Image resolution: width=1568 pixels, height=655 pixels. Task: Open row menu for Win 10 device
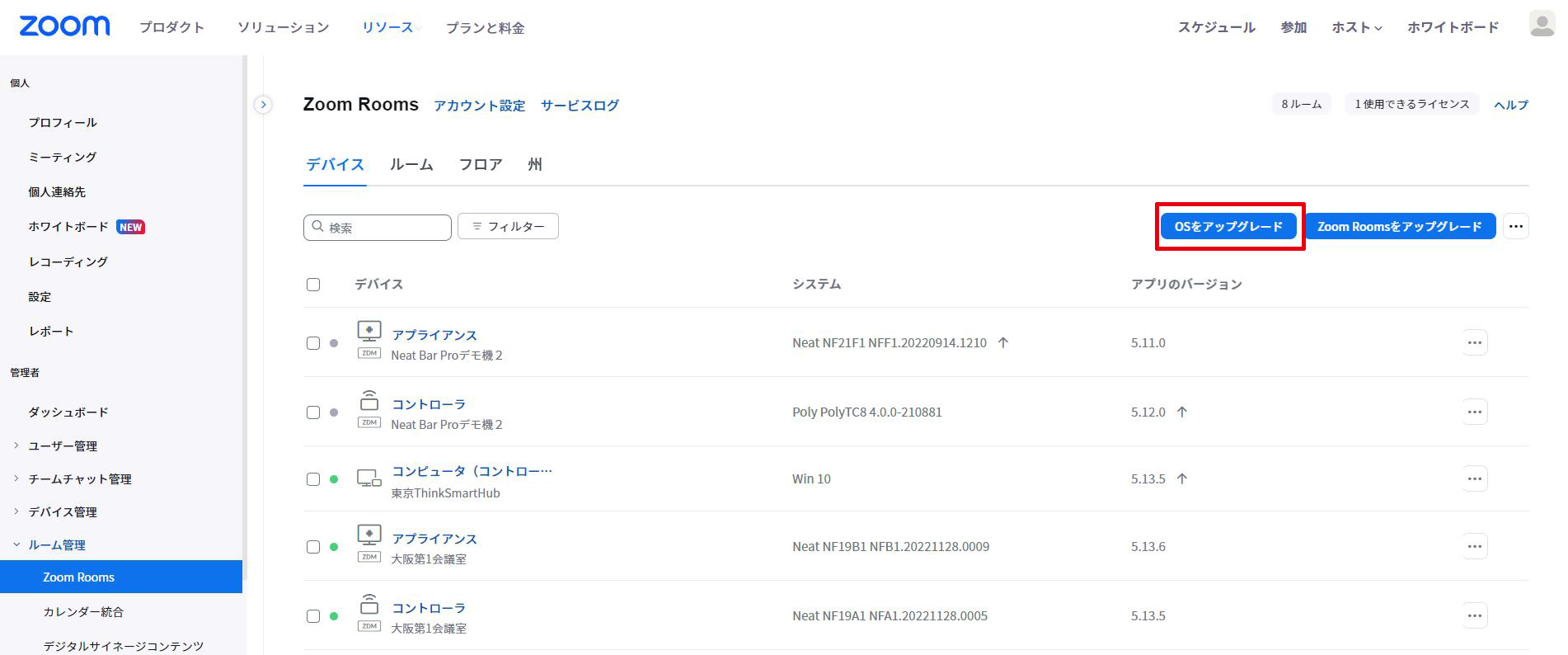coord(1475,478)
